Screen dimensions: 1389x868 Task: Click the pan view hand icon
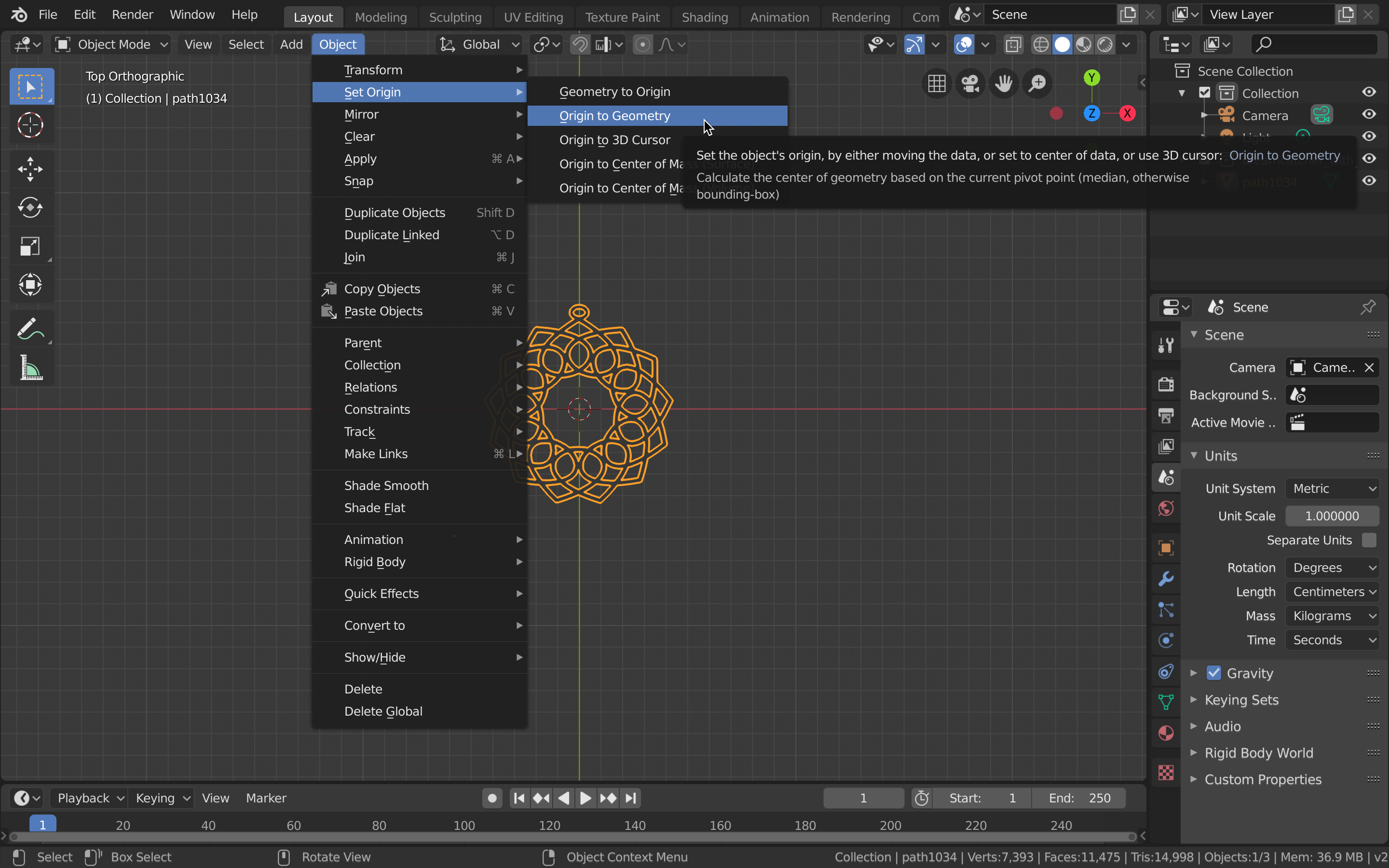tap(1004, 84)
